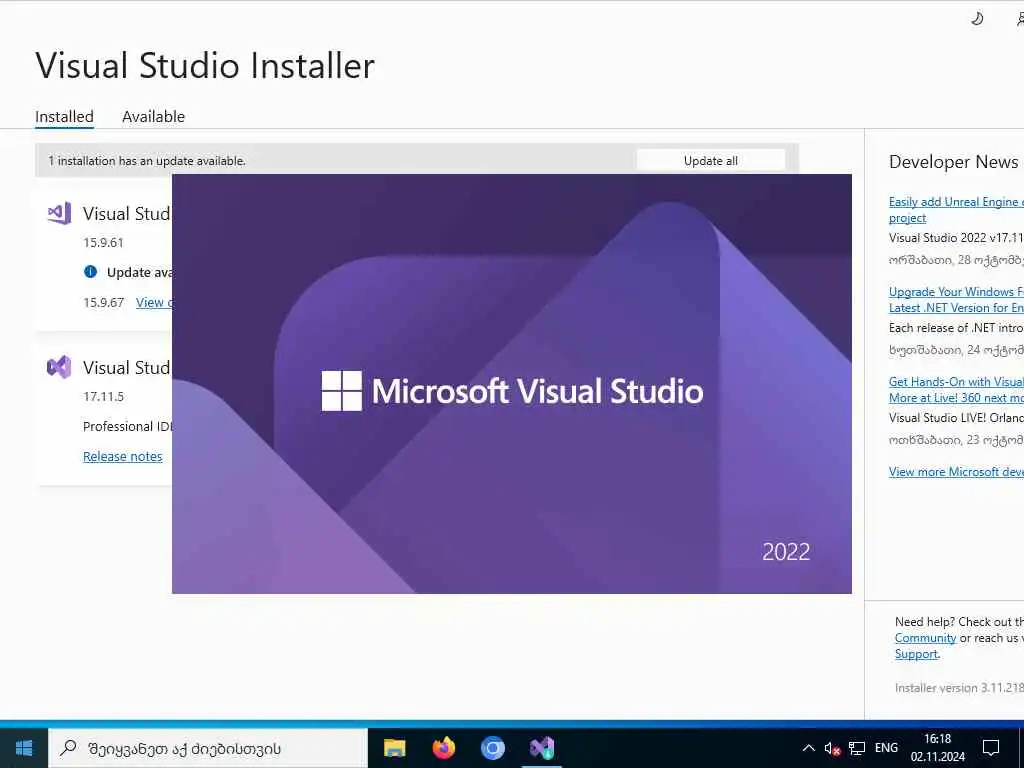This screenshot has width=1024, height=768.
Task: Switch input language via ENG indicator
Action: pos(886,748)
